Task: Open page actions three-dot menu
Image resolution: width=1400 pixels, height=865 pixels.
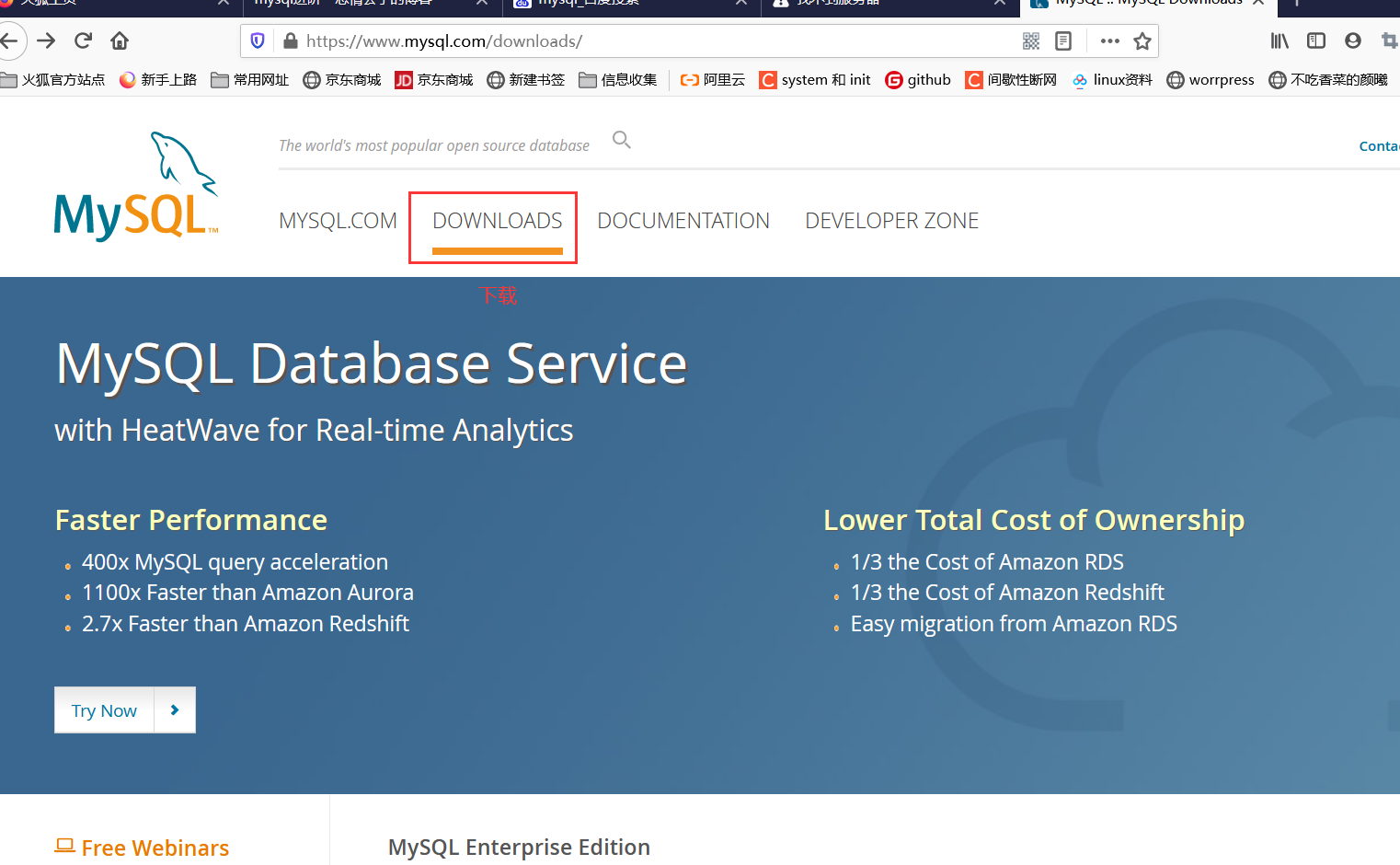Action: [1110, 40]
